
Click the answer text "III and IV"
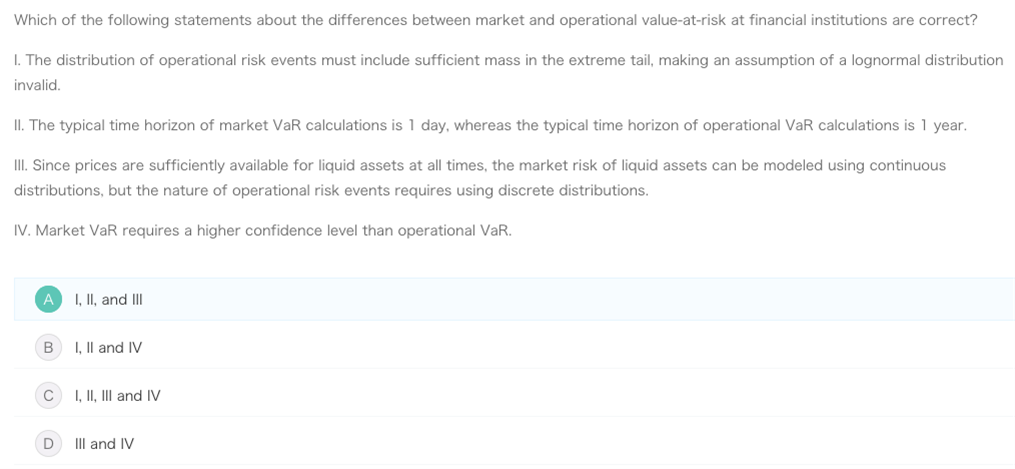pos(105,444)
